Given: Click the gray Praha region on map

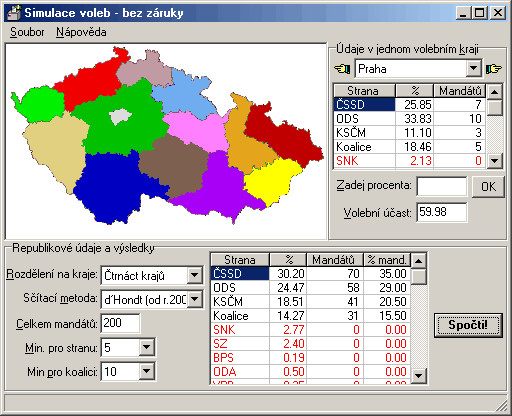Looking at the screenshot, I should [x=120, y=116].
